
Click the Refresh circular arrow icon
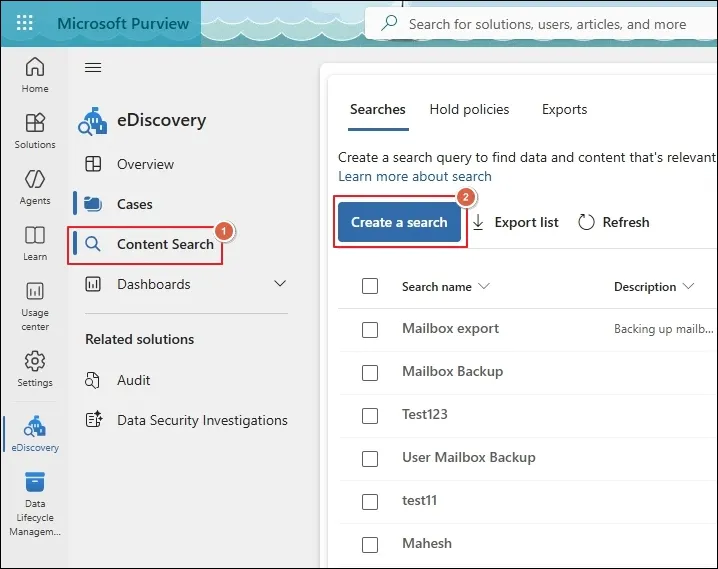tap(586, 222)
